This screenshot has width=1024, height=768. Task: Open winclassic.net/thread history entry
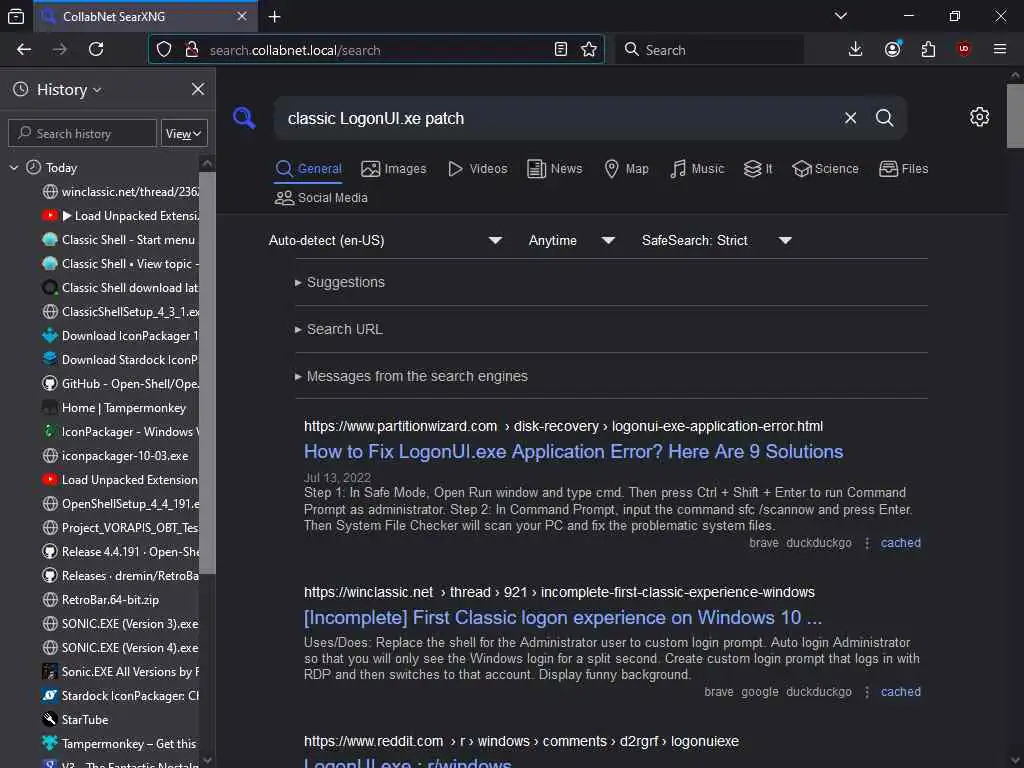pos(121,192)
